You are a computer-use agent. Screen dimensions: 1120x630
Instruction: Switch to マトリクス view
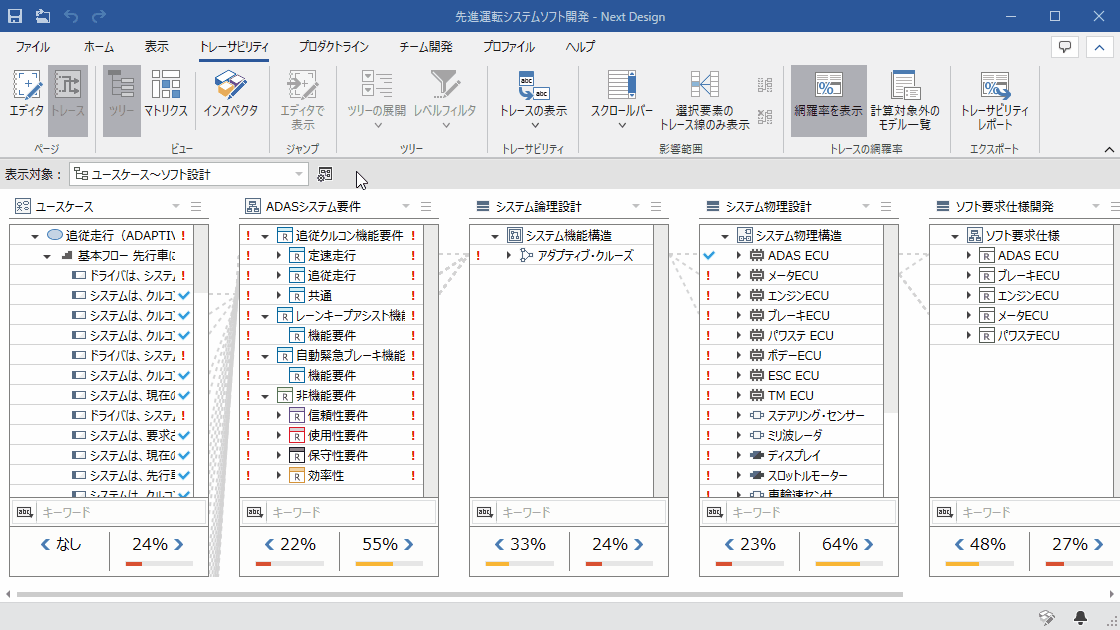click(x=166, y=101)
